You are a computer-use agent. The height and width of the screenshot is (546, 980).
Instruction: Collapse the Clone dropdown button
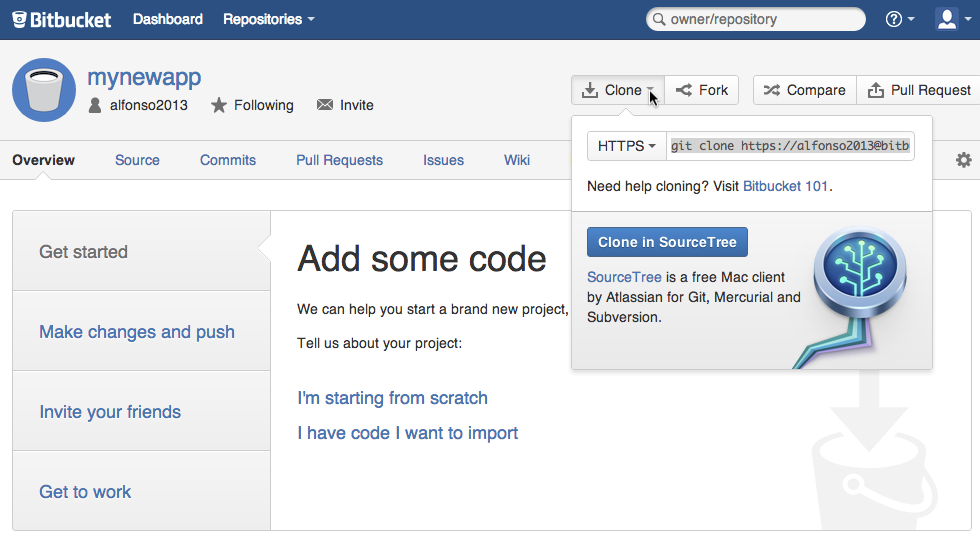coord(617,90)
